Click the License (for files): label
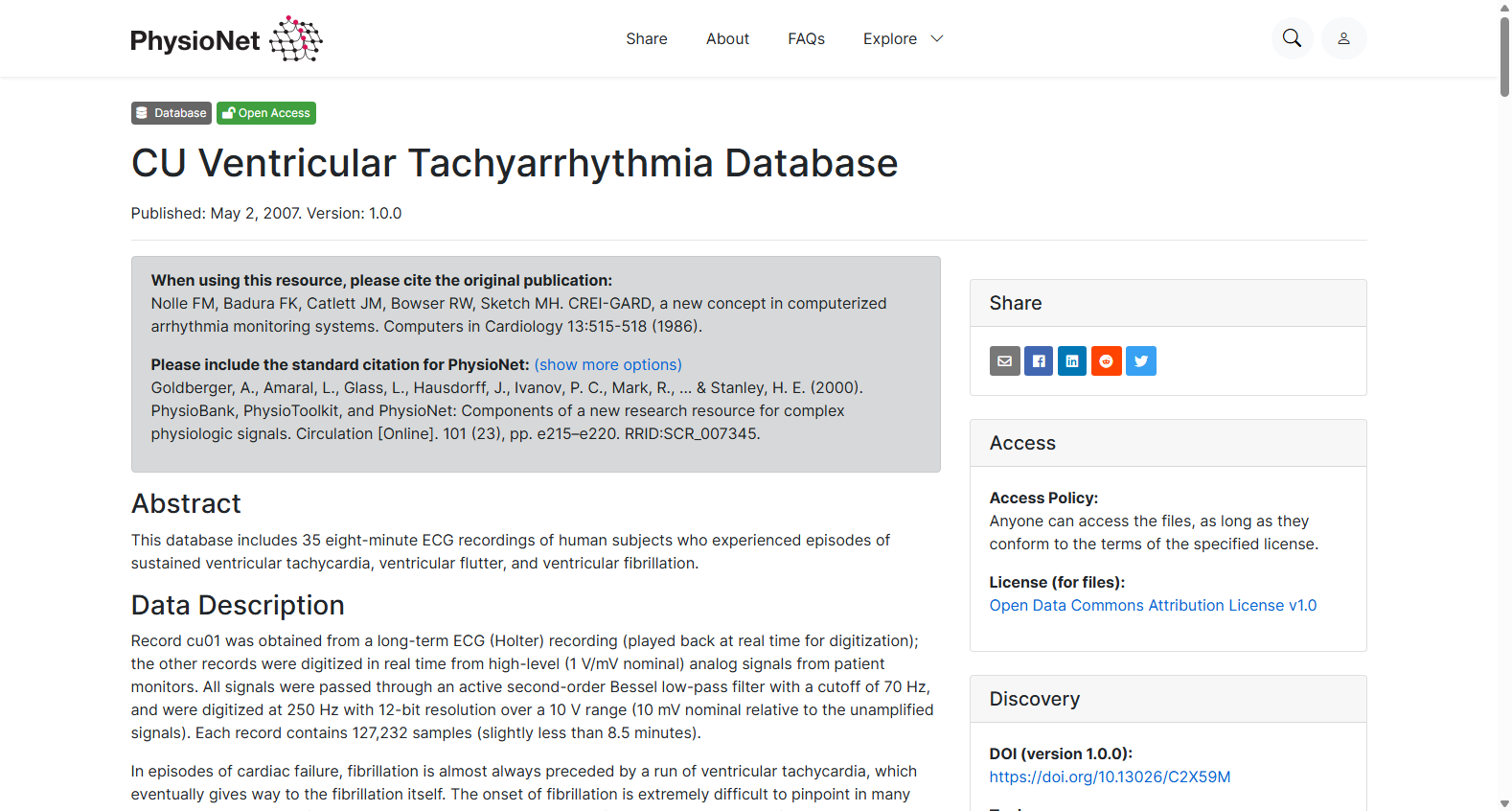Viewport: 1512px width, 811px height. click(1057, 582)
